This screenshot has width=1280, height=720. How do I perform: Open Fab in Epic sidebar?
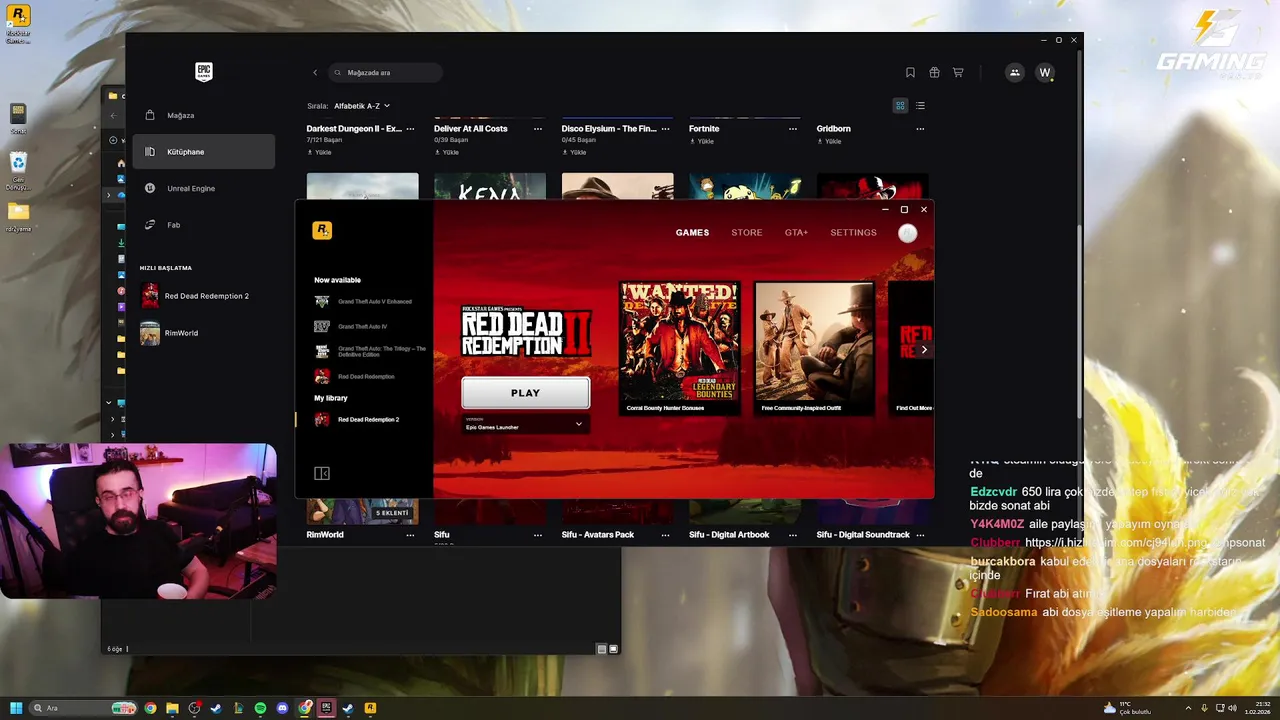(204, 225)
